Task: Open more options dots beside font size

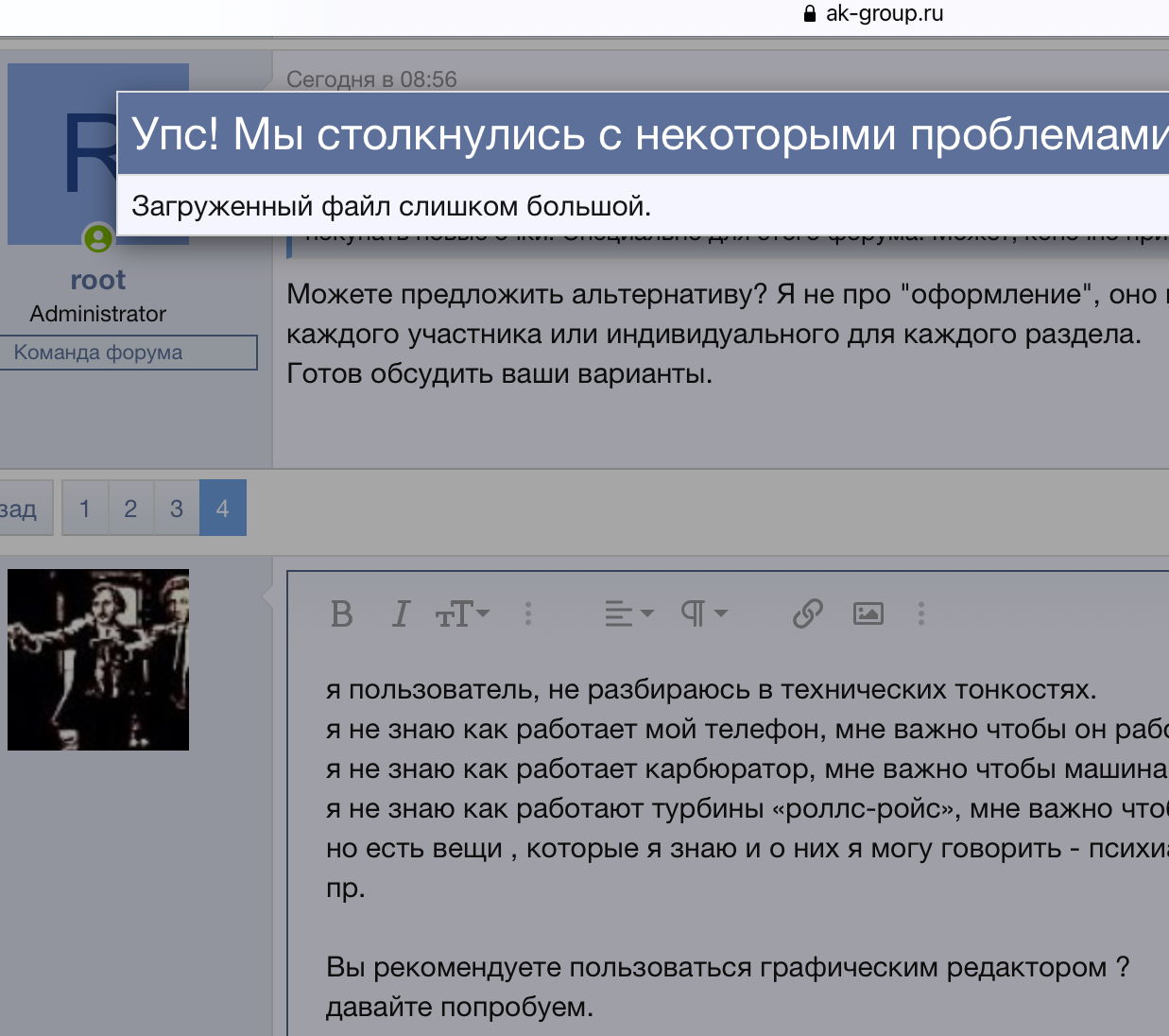Action: point(528,614)
